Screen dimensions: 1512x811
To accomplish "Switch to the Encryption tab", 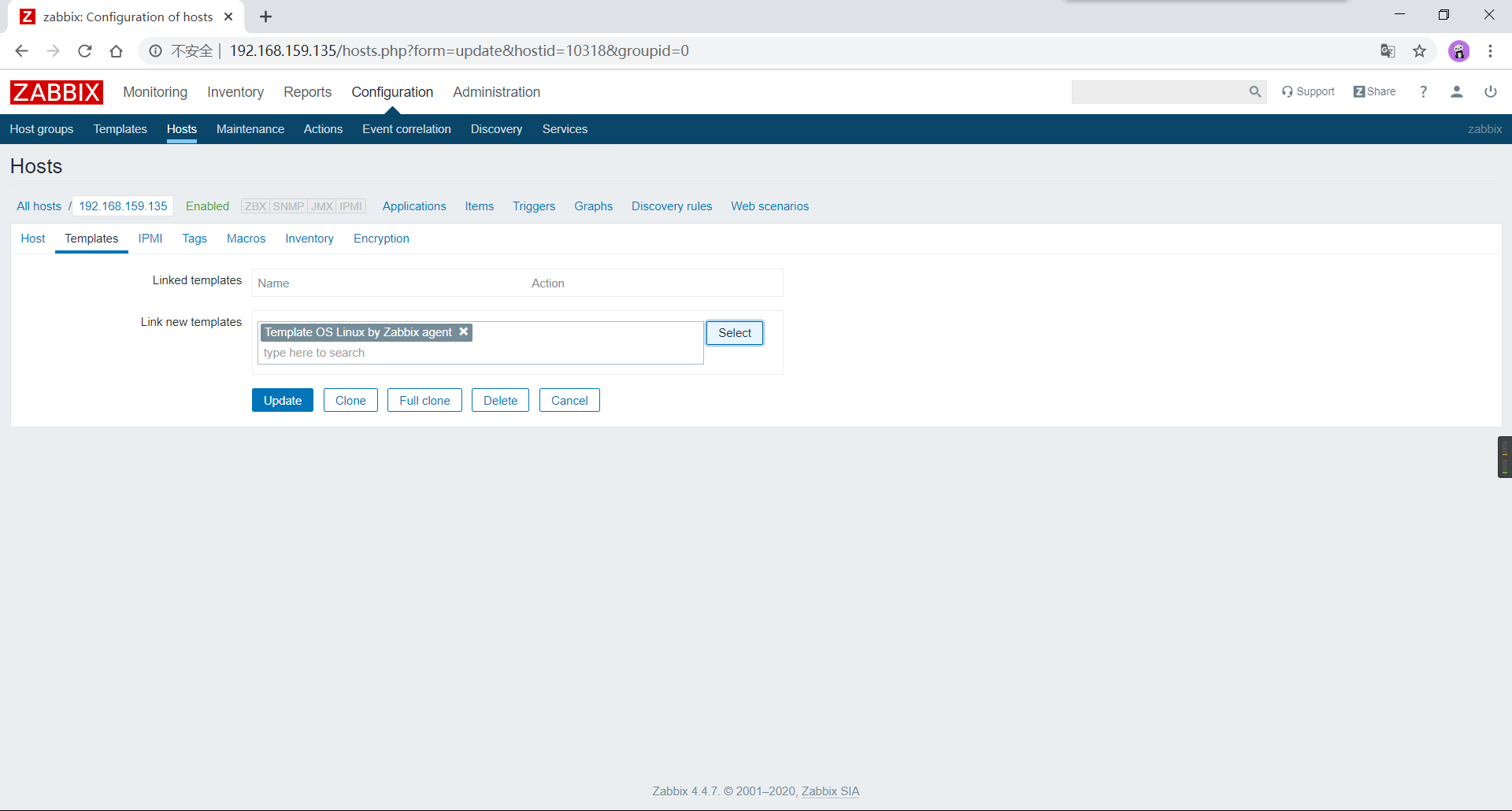I will (x=381, y=239).
